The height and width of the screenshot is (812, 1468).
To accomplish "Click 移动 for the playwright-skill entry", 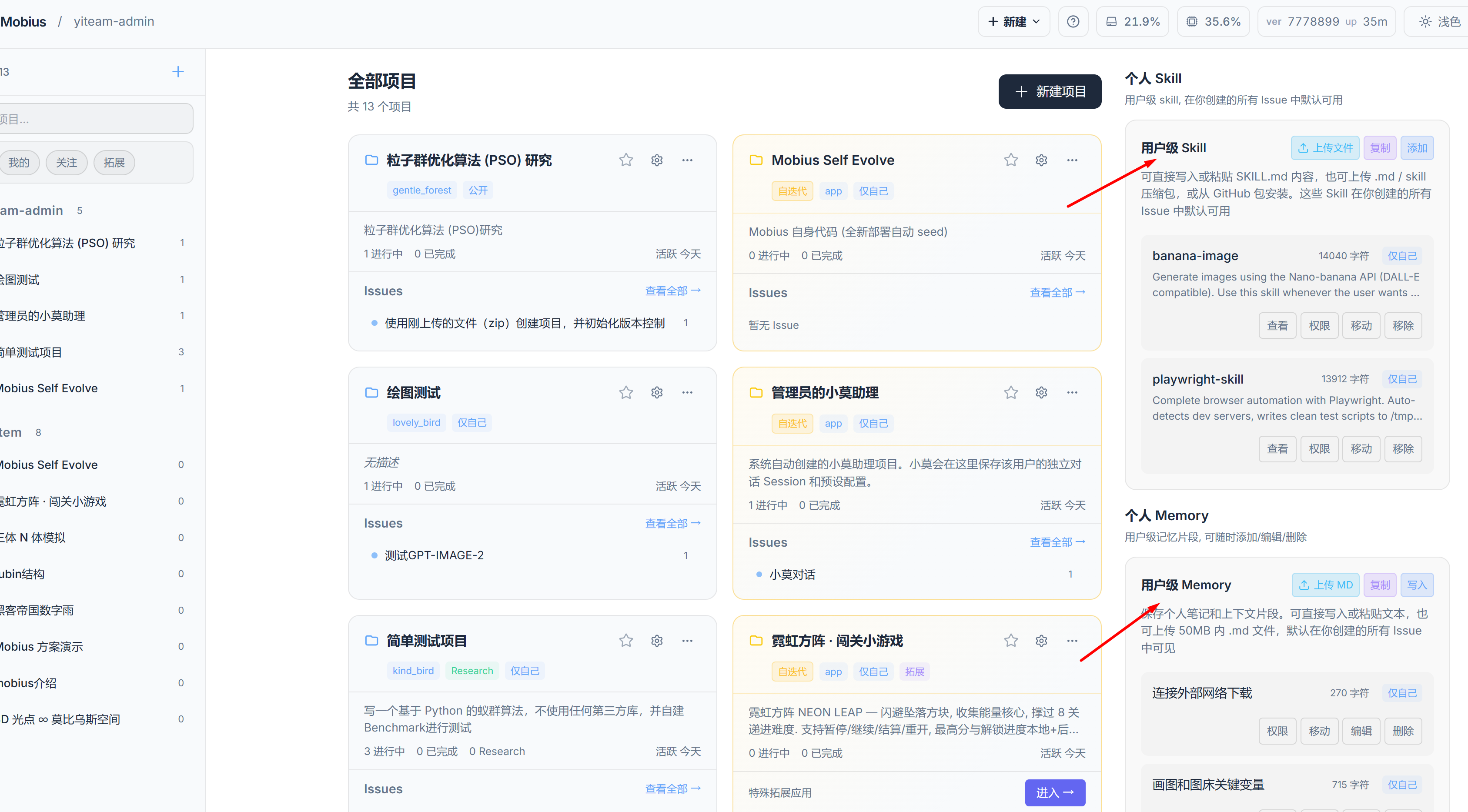I will pyautogui.click(x=1361, y=449).
